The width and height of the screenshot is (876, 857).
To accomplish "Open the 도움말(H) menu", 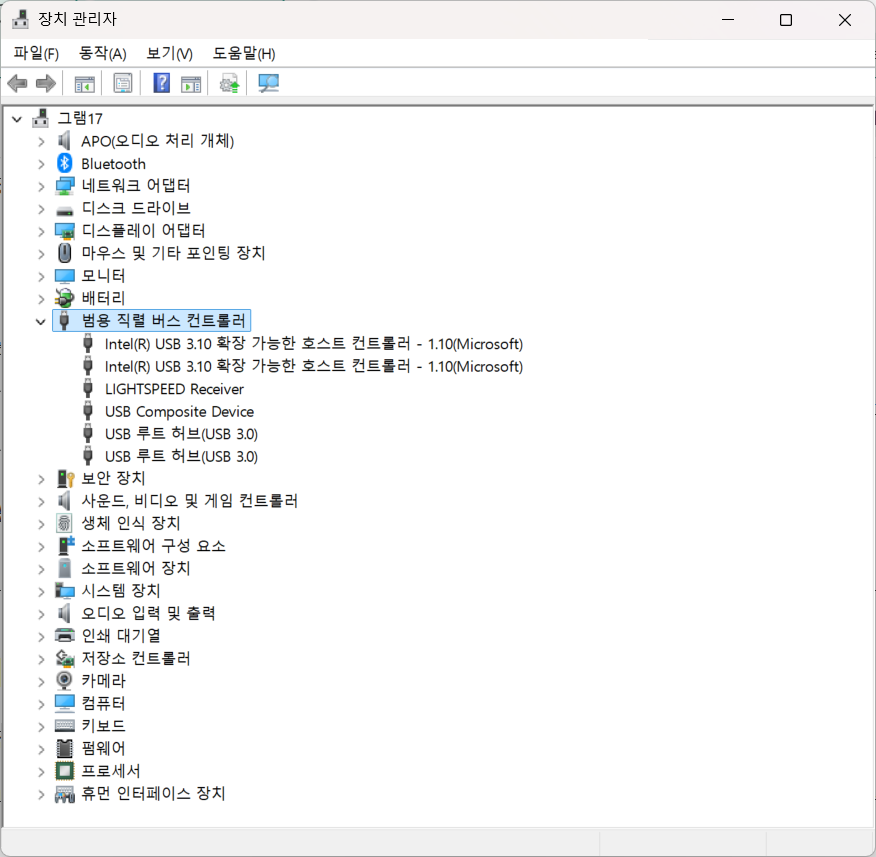I will pos(244,54).
